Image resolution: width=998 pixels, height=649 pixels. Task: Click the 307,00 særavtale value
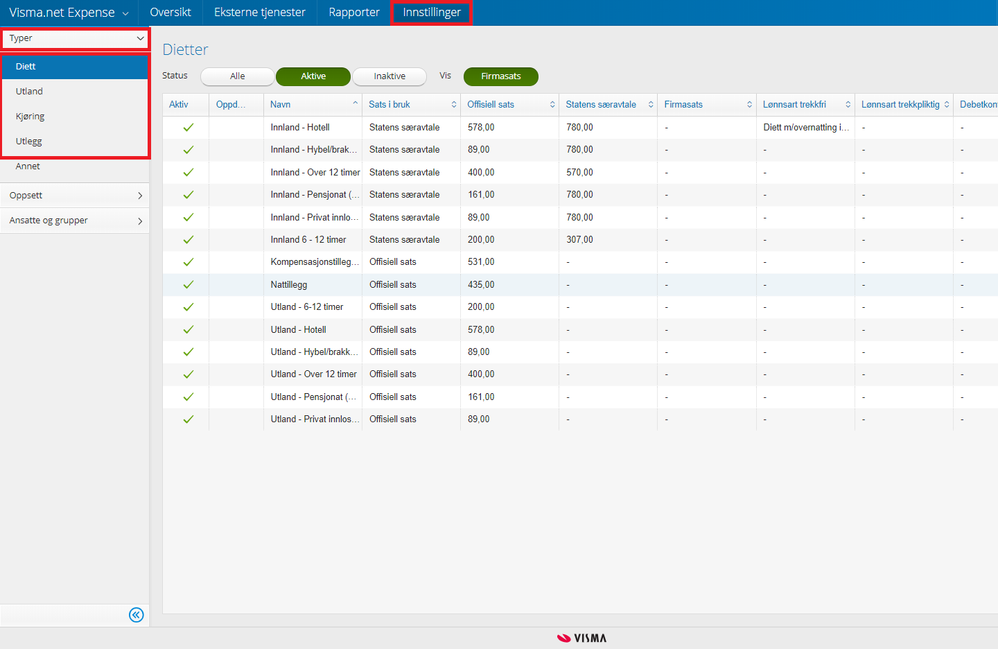click(x=579, y=240)
